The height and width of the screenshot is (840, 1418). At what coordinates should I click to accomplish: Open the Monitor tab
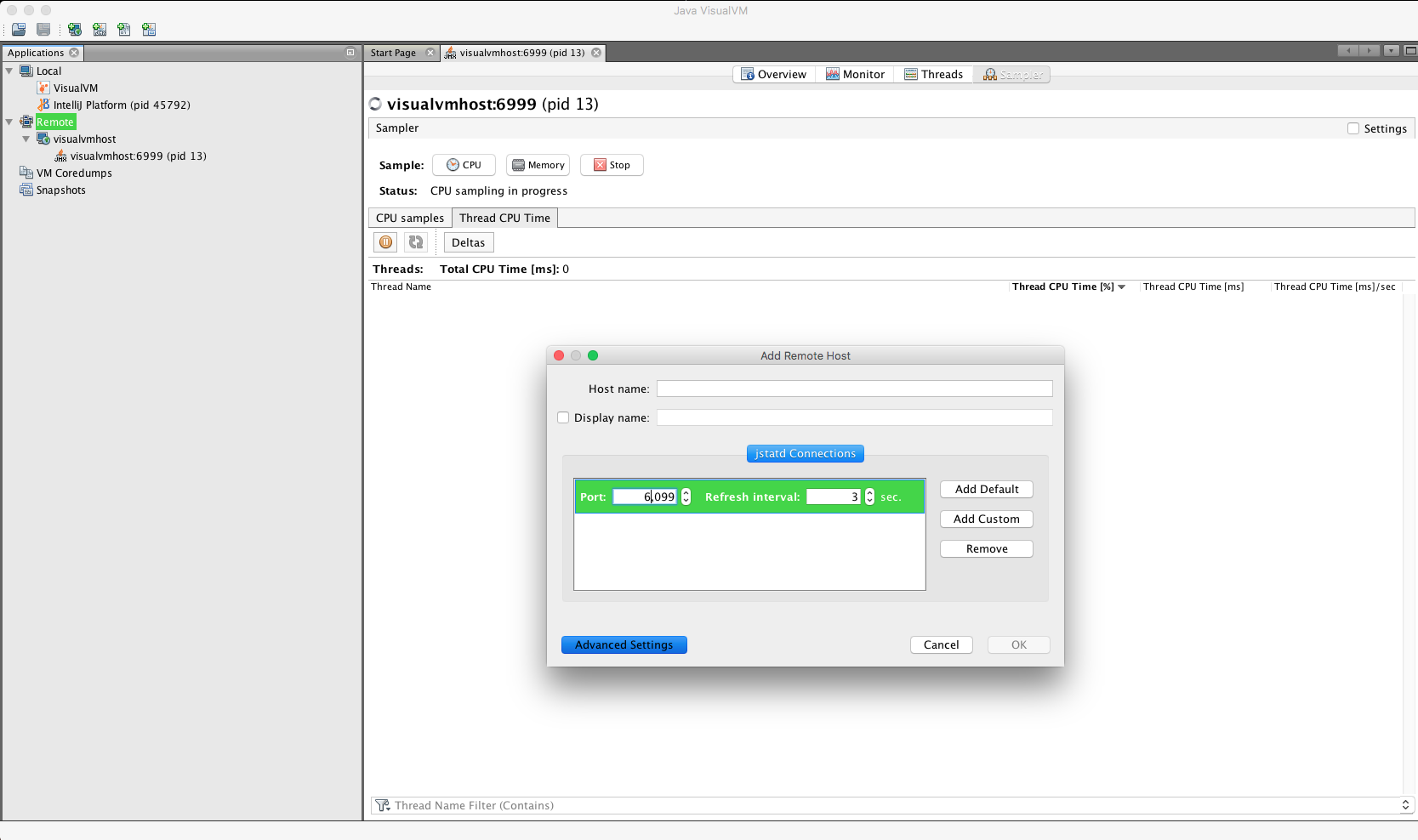pos(856,75)
